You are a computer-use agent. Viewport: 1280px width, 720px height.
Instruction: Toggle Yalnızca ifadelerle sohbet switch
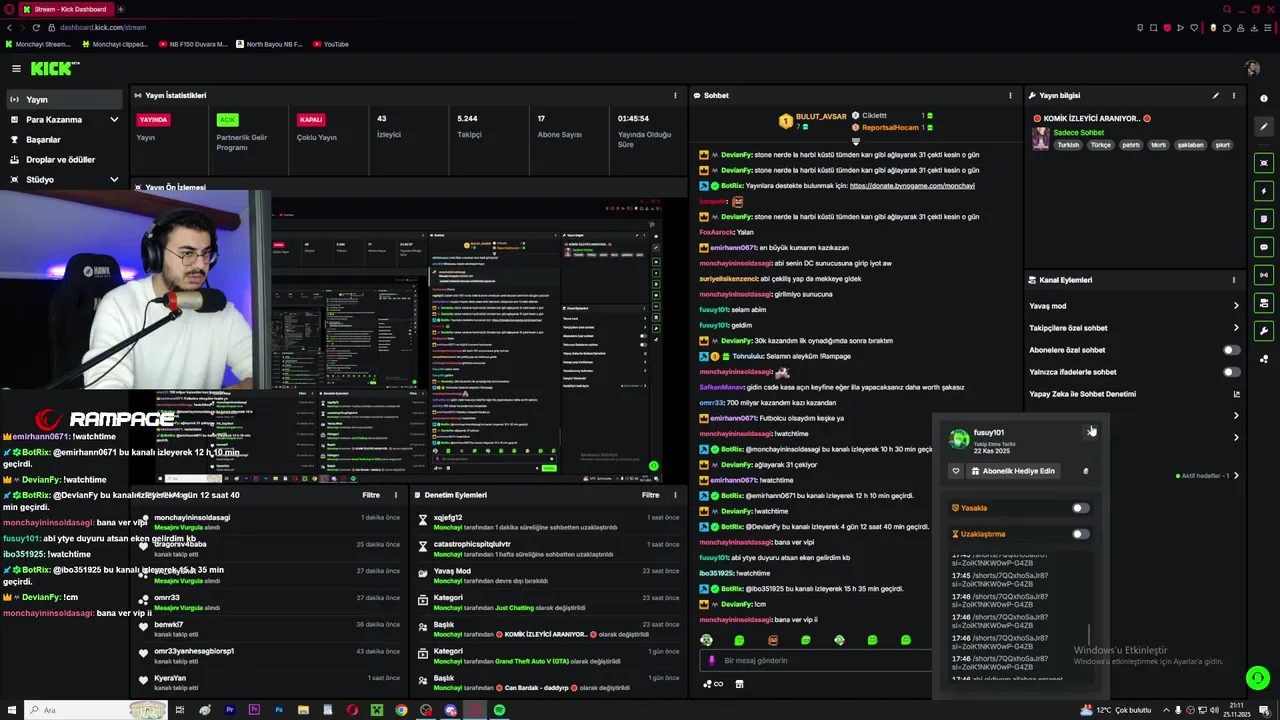click(x=1232, y=372)
